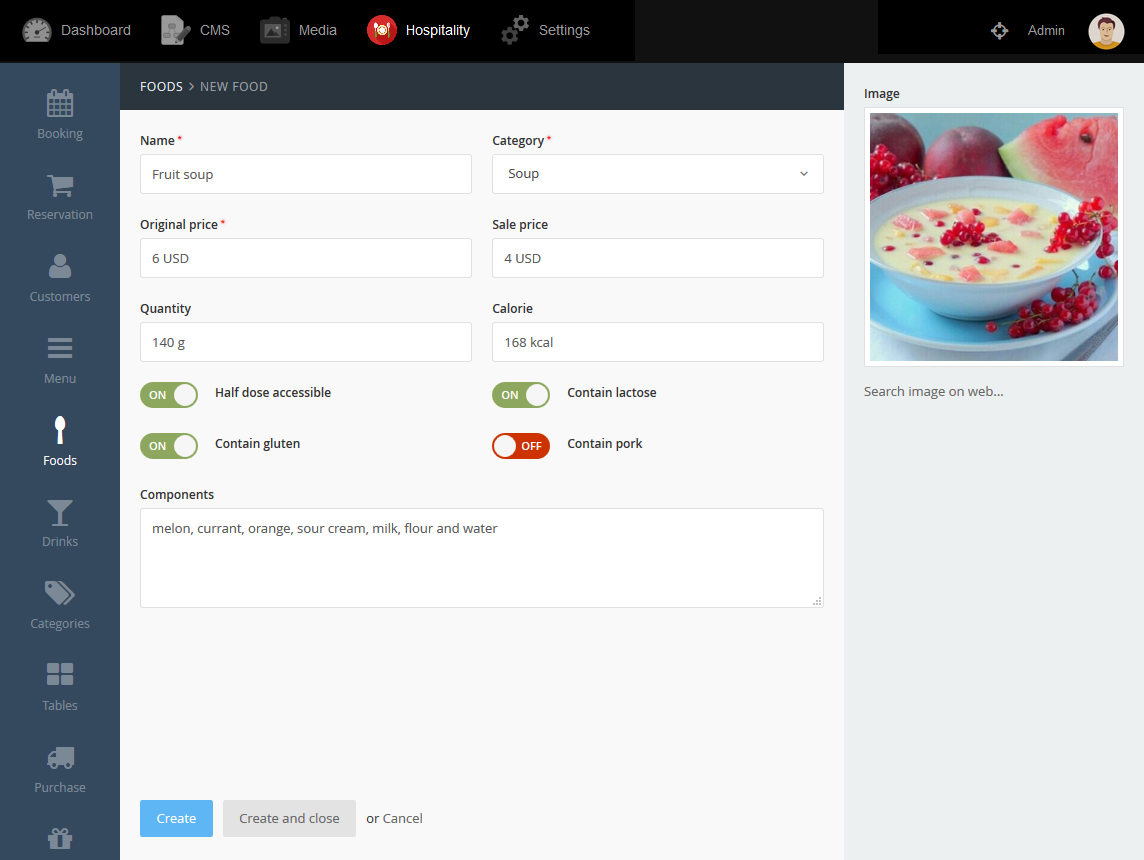Click the Tables label in sidebar
This screenshot has width=1144, height=860.
[60, 705]
